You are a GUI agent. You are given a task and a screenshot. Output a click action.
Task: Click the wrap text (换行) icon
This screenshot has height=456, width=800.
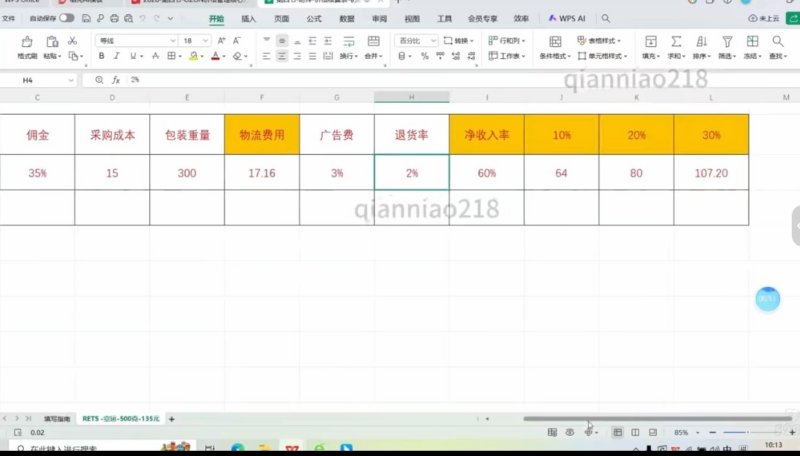[x=349, y=41]
